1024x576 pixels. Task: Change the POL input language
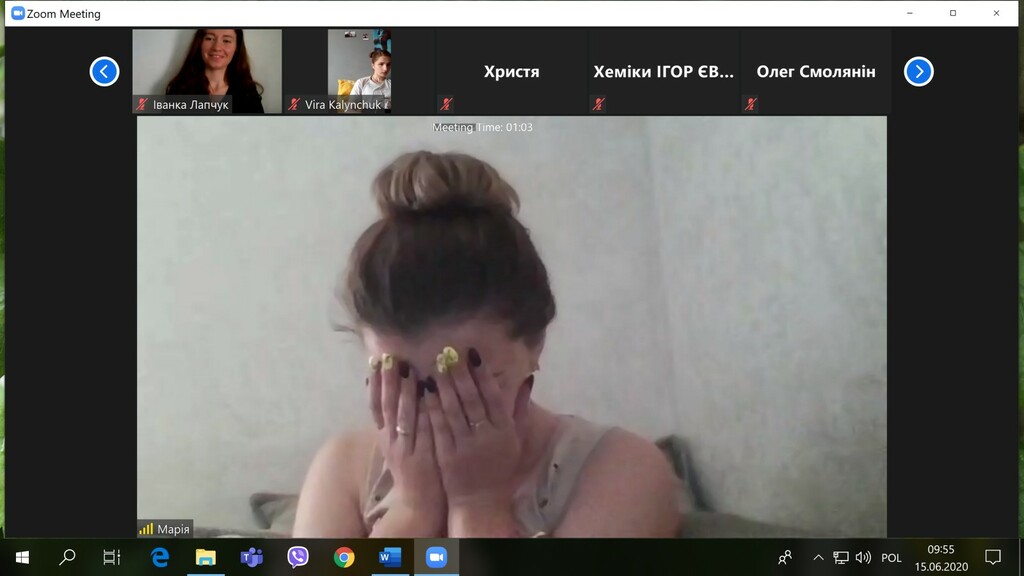coord(891,558)
